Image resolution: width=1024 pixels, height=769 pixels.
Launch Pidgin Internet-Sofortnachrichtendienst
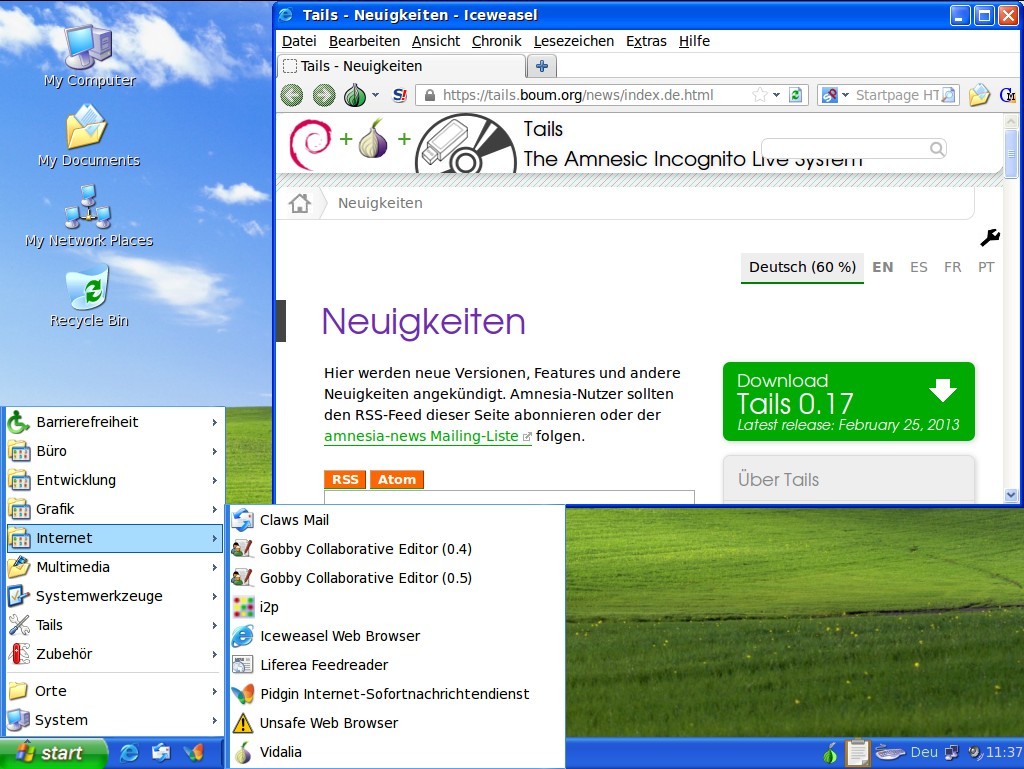pos(397,694)
